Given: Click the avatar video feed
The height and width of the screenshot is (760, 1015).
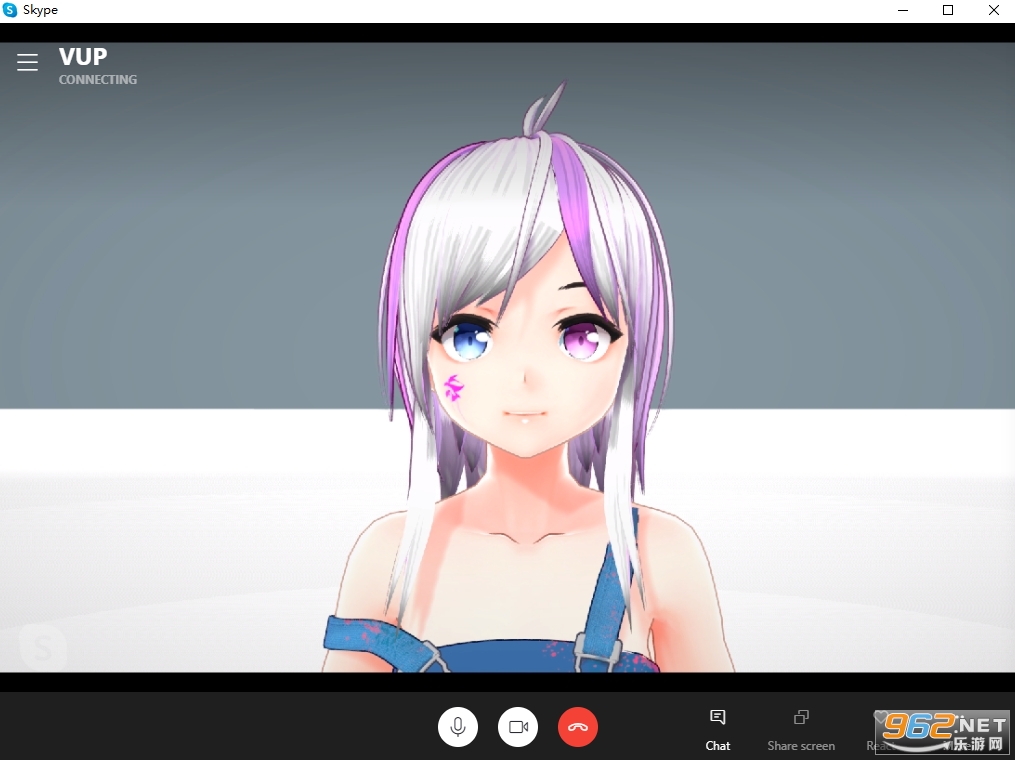Looking at the screenshot, I should [x=508, y=357].
